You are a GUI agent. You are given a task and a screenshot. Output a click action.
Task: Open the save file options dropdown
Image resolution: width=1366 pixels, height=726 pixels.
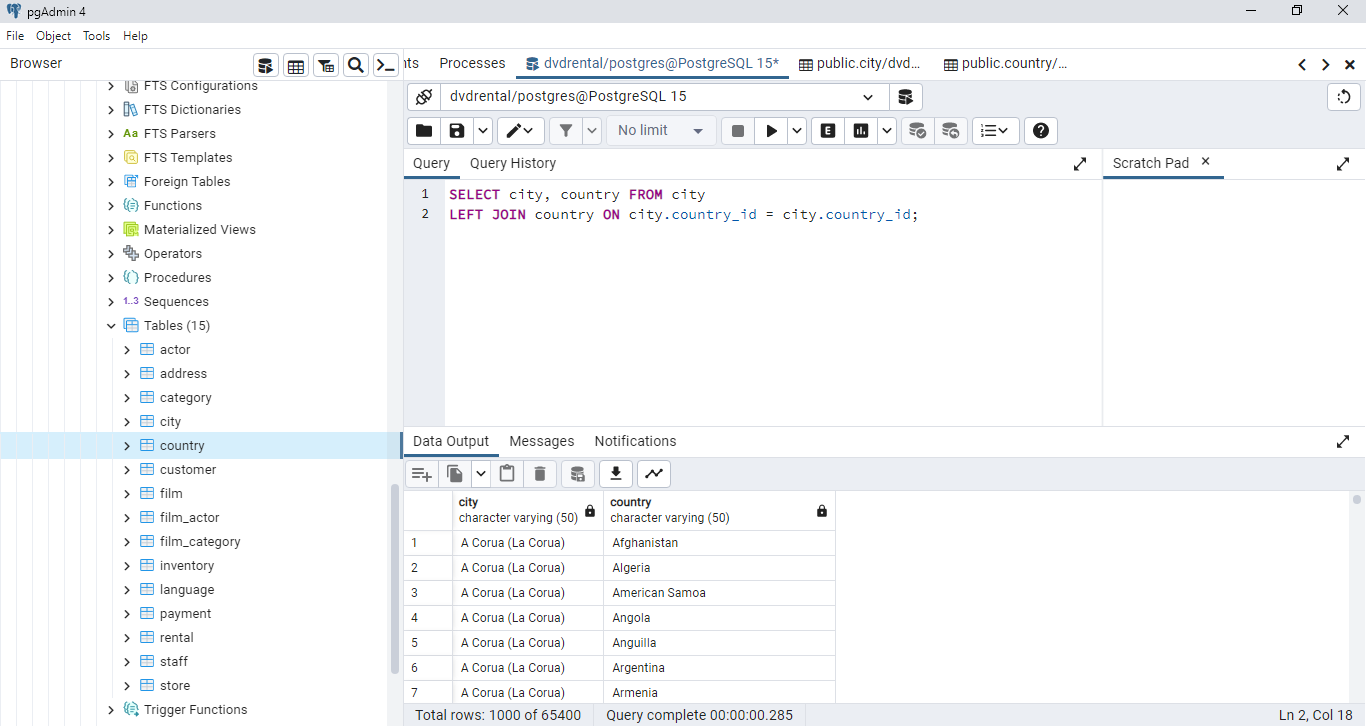482,131
